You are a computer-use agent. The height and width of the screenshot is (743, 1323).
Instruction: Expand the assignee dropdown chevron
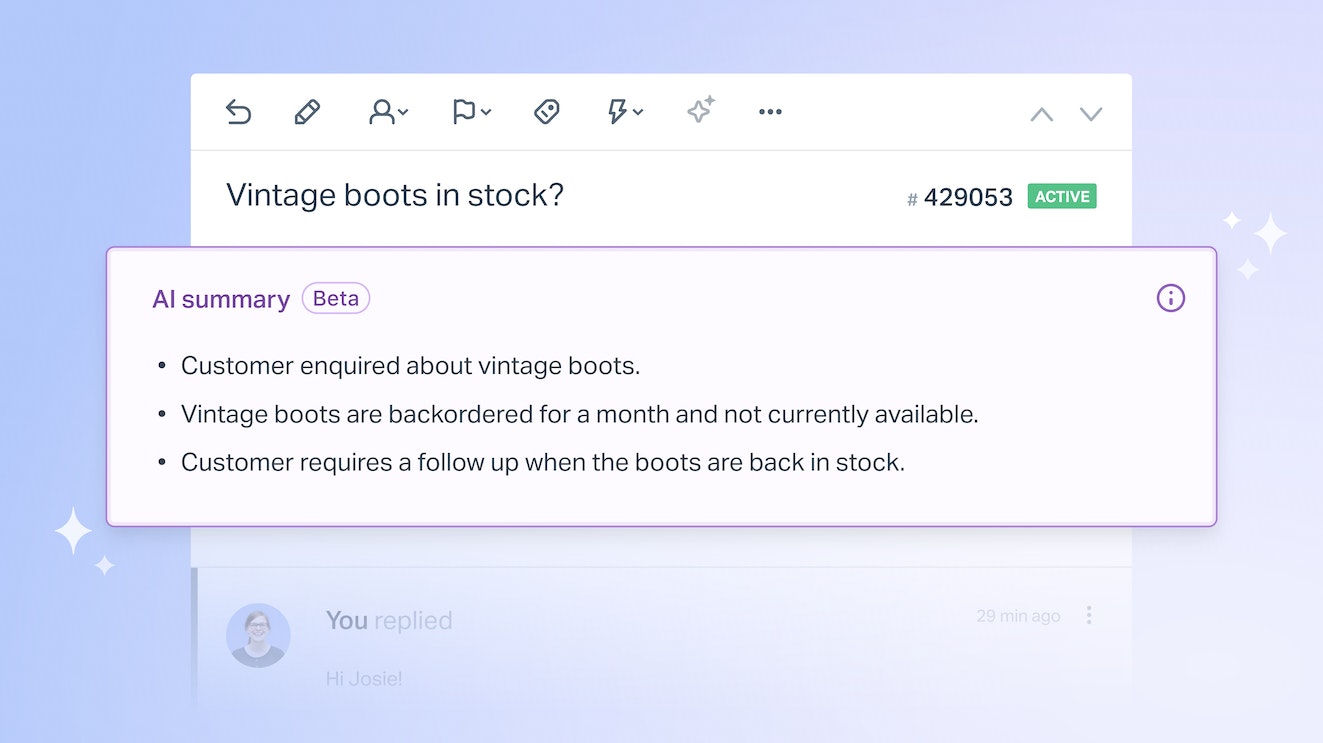[x=403, y=113]
